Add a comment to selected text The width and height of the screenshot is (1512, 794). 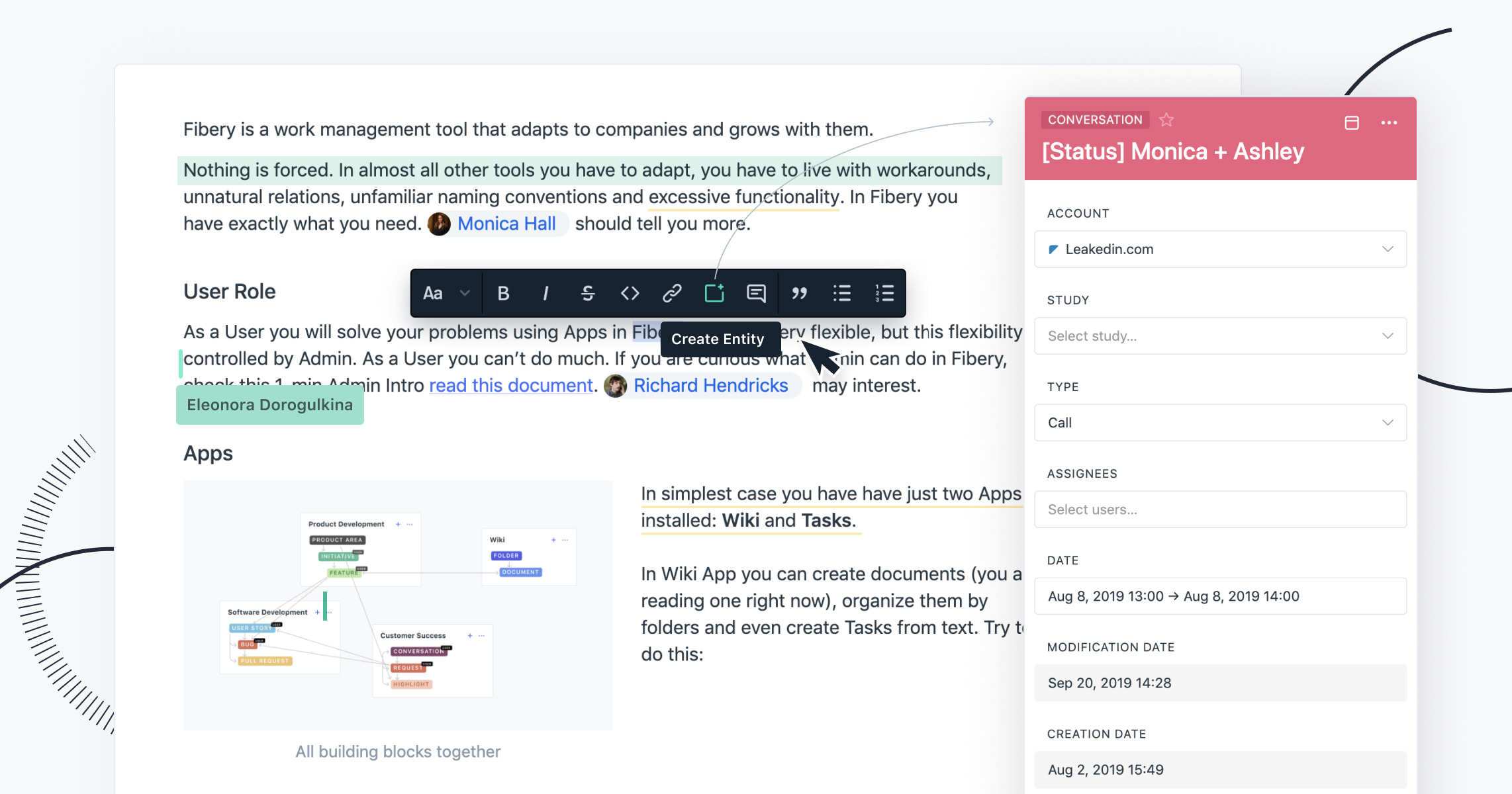(756, 293)
